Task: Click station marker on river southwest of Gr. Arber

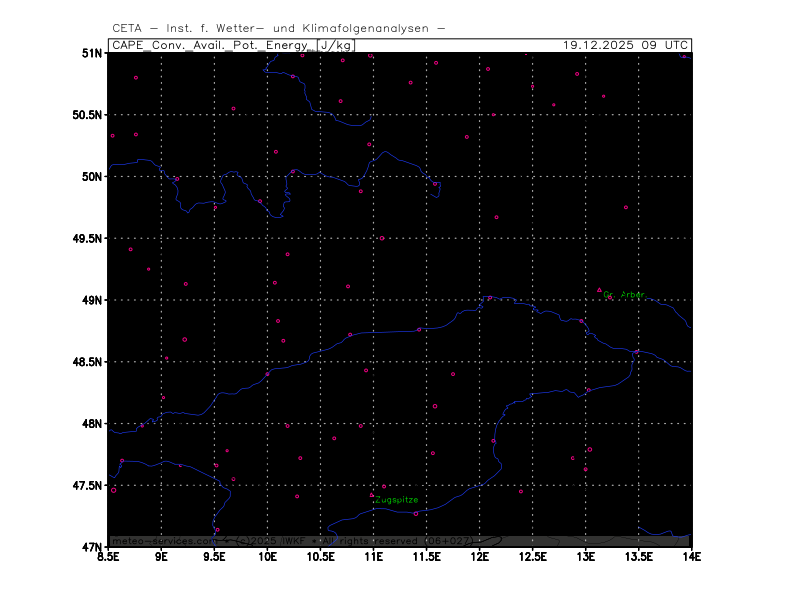Action: click(x=581, y=321)
